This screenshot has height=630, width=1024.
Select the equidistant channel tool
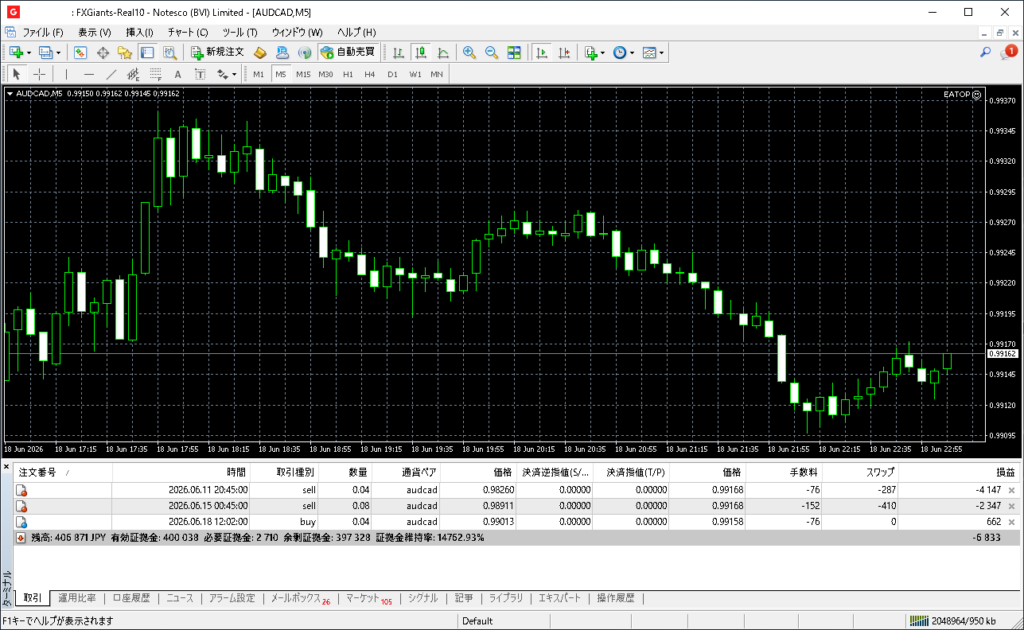[x=133, y=74]
